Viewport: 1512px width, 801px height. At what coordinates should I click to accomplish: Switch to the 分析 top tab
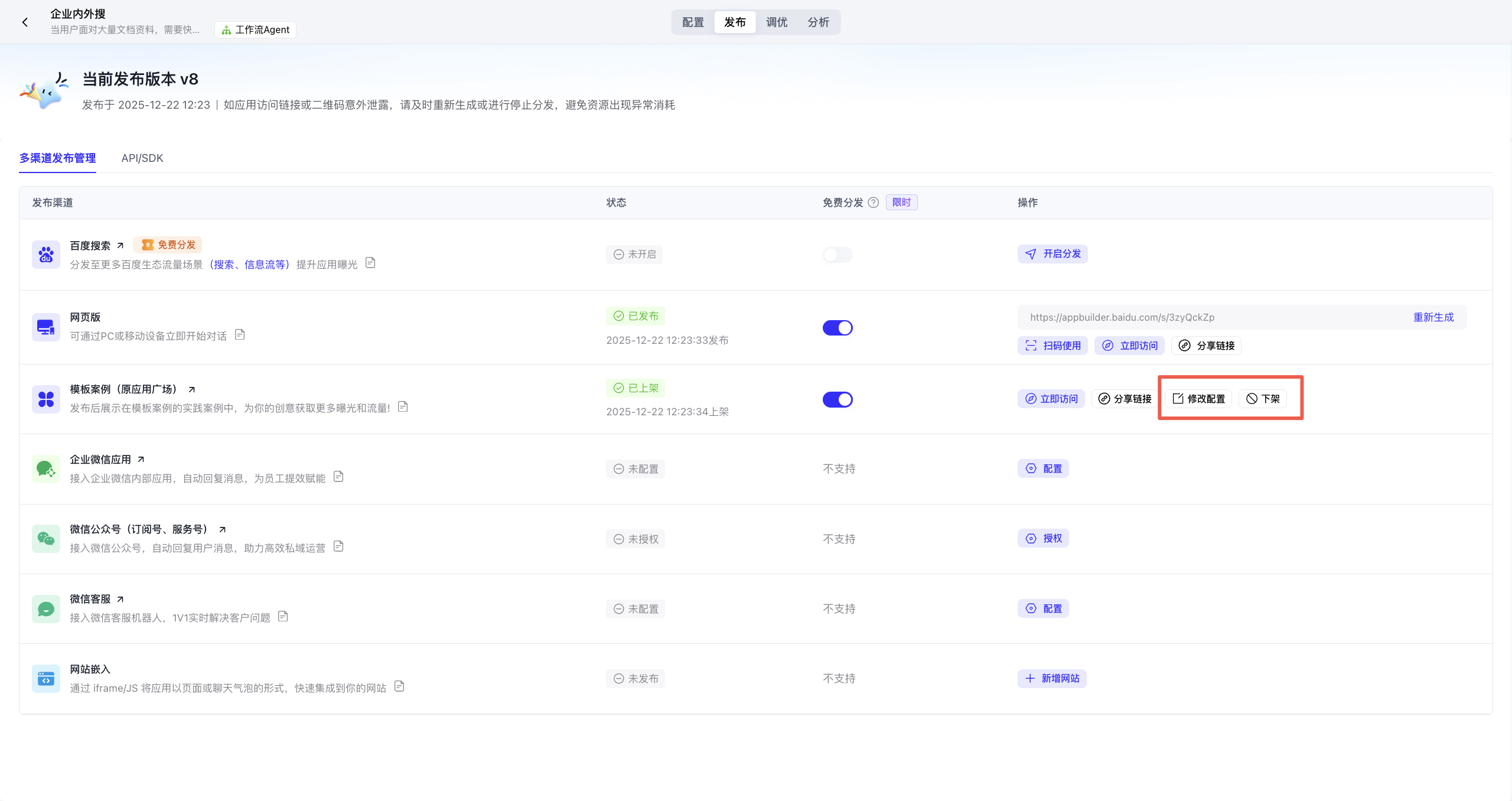(818, 22)
